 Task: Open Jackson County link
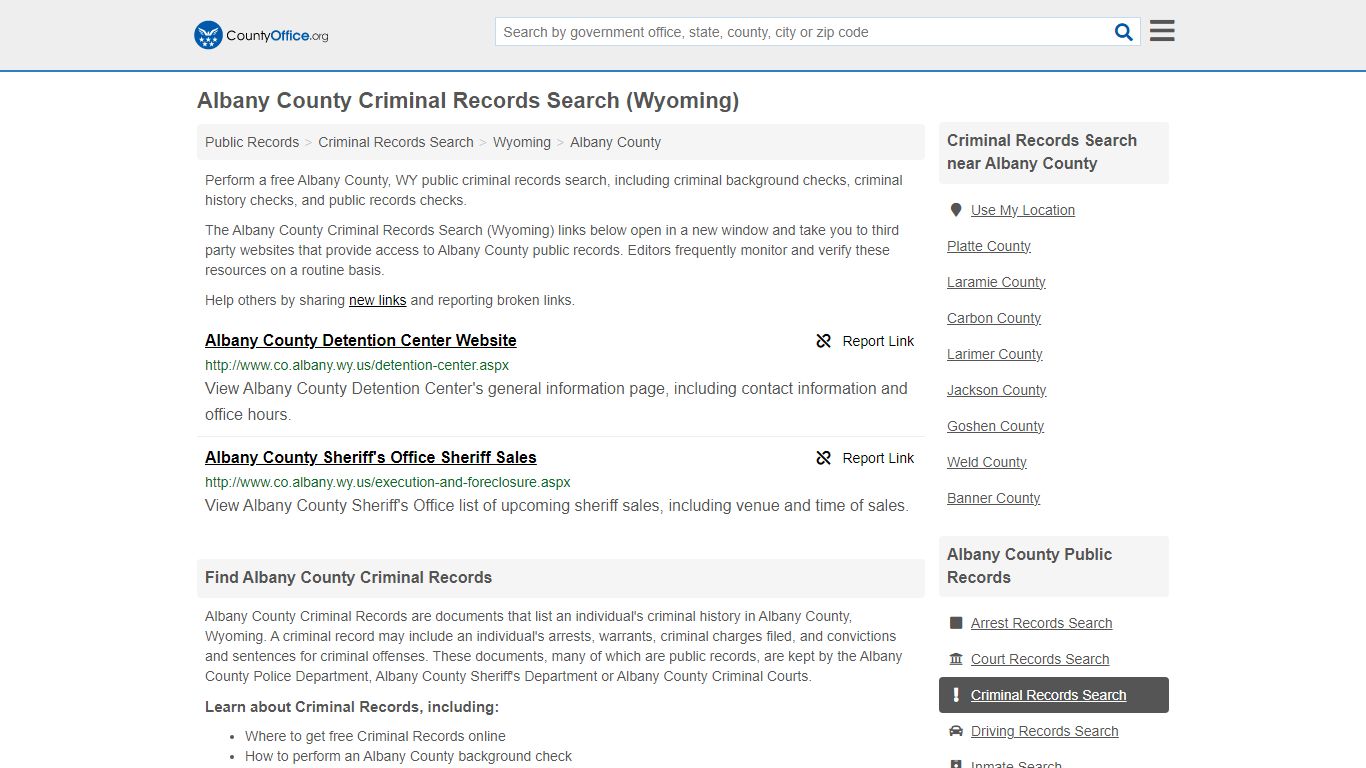tap(997, 390)
